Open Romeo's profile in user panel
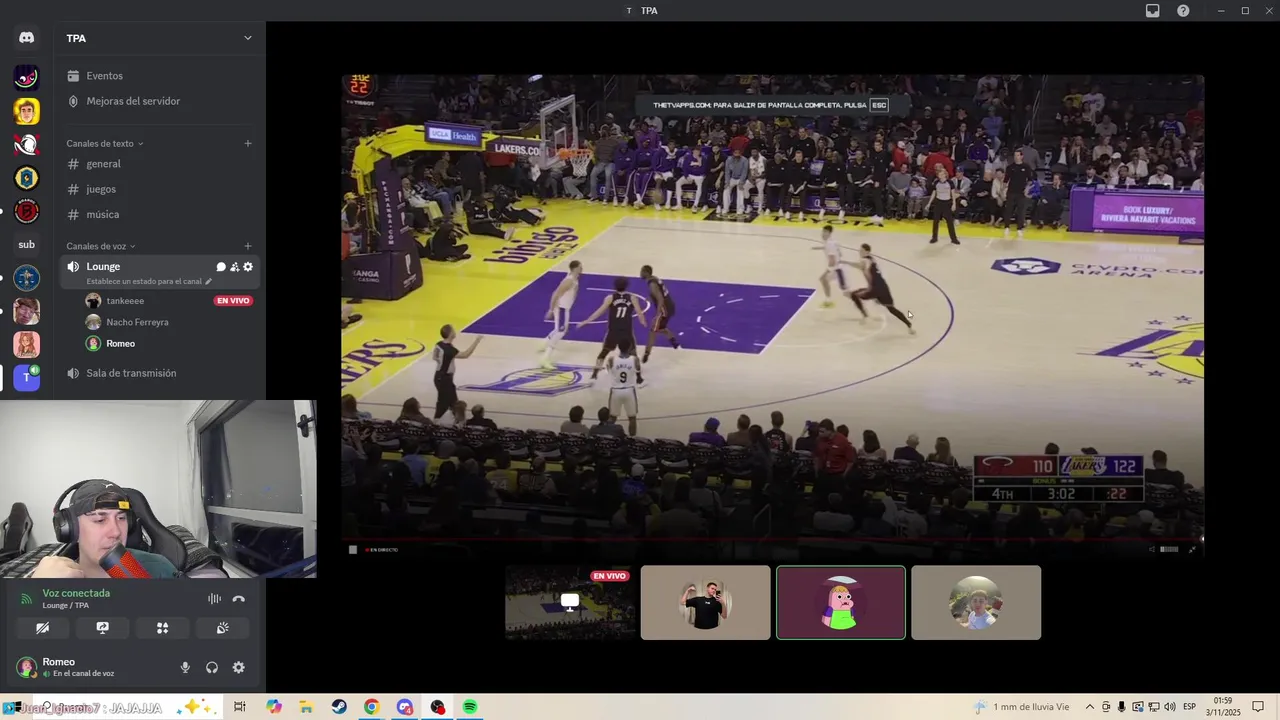This screenshot has width=1280, height=720. tap(67, 667)
